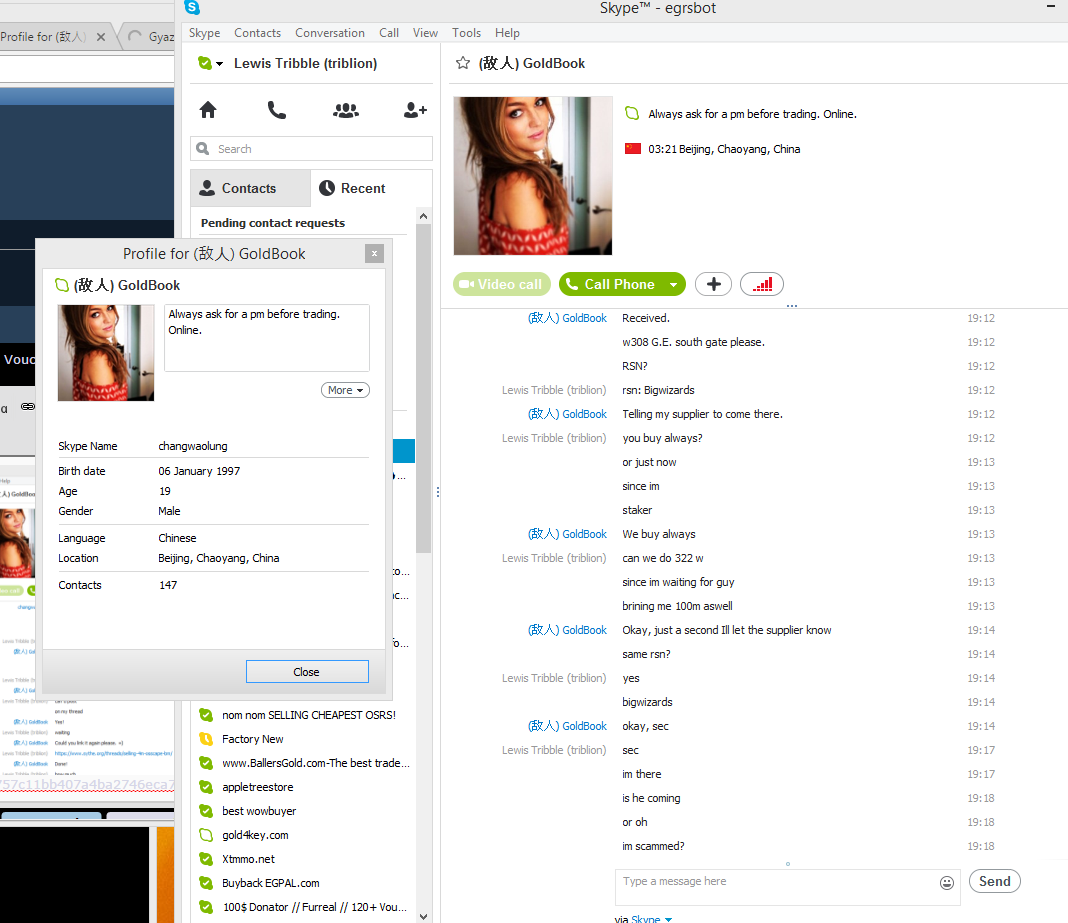Click status icon beside Buyback EGPAL.com contact
This screenshot has height=923, width=1068.
pos(206,883)
